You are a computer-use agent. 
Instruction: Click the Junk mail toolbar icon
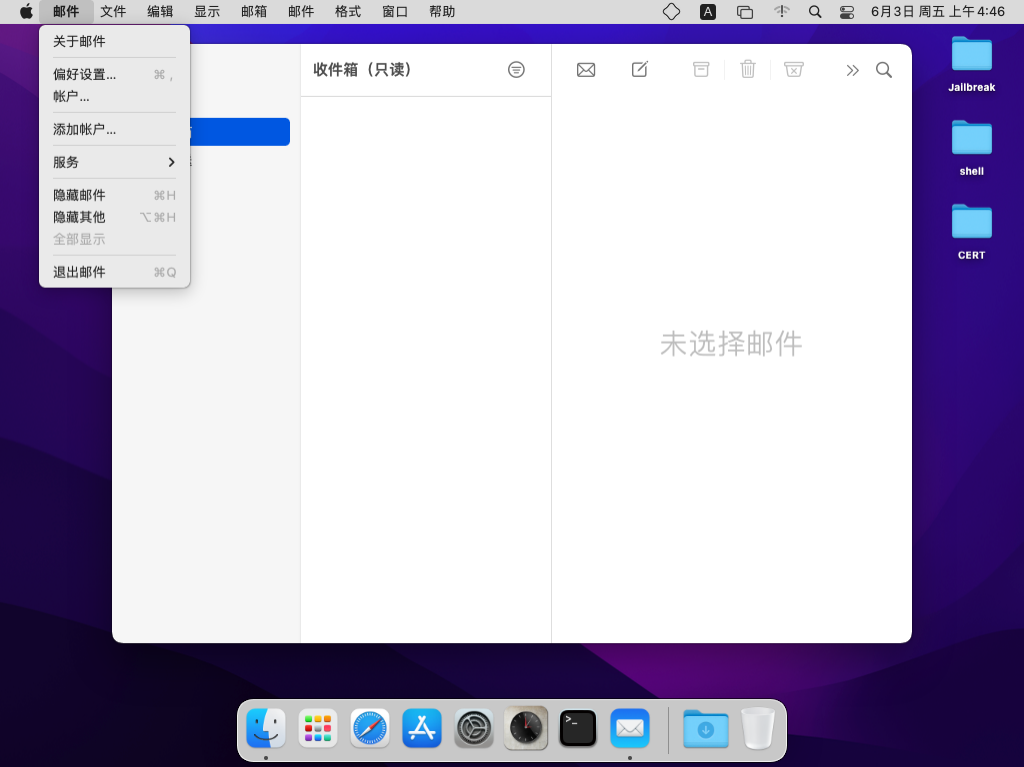click(793, 69)
